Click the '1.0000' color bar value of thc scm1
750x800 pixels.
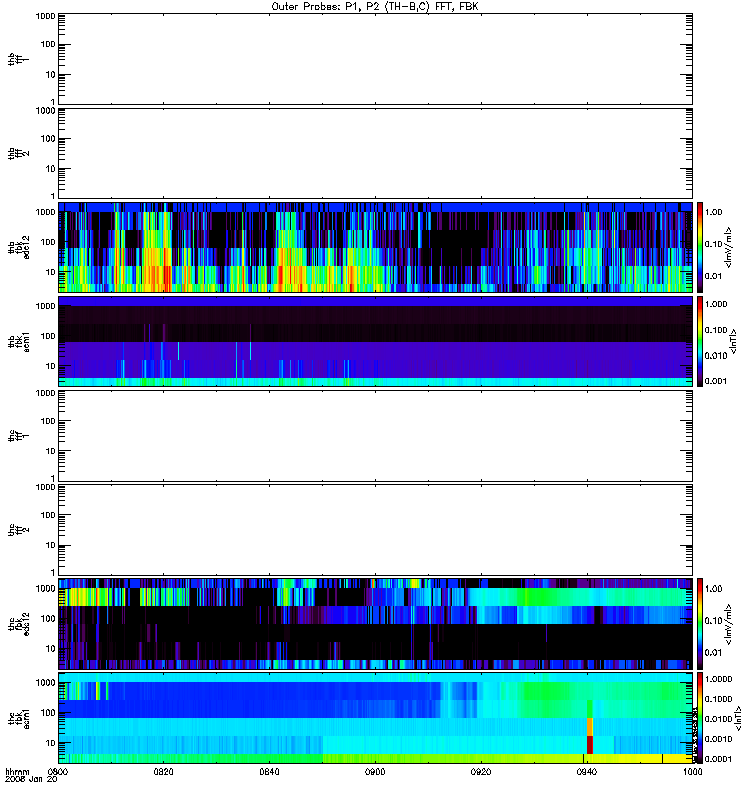pyautogui.click(x=718, y=679)
